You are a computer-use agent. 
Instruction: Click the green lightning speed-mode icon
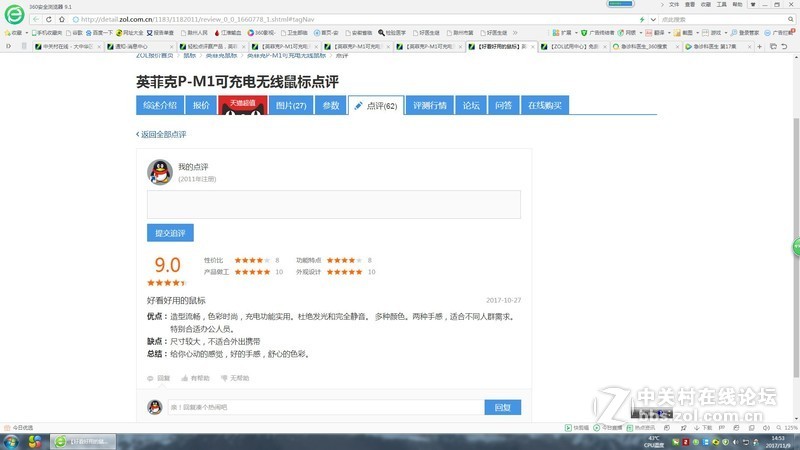point(642,19)
